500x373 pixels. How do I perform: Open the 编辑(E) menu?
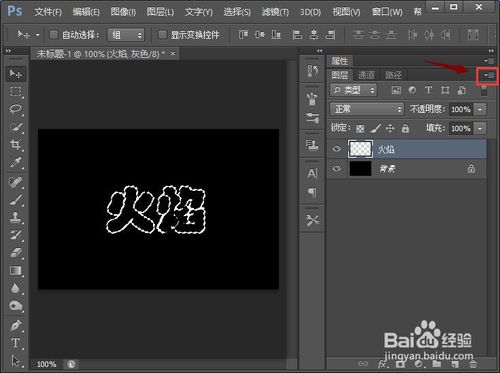point(86,12)
